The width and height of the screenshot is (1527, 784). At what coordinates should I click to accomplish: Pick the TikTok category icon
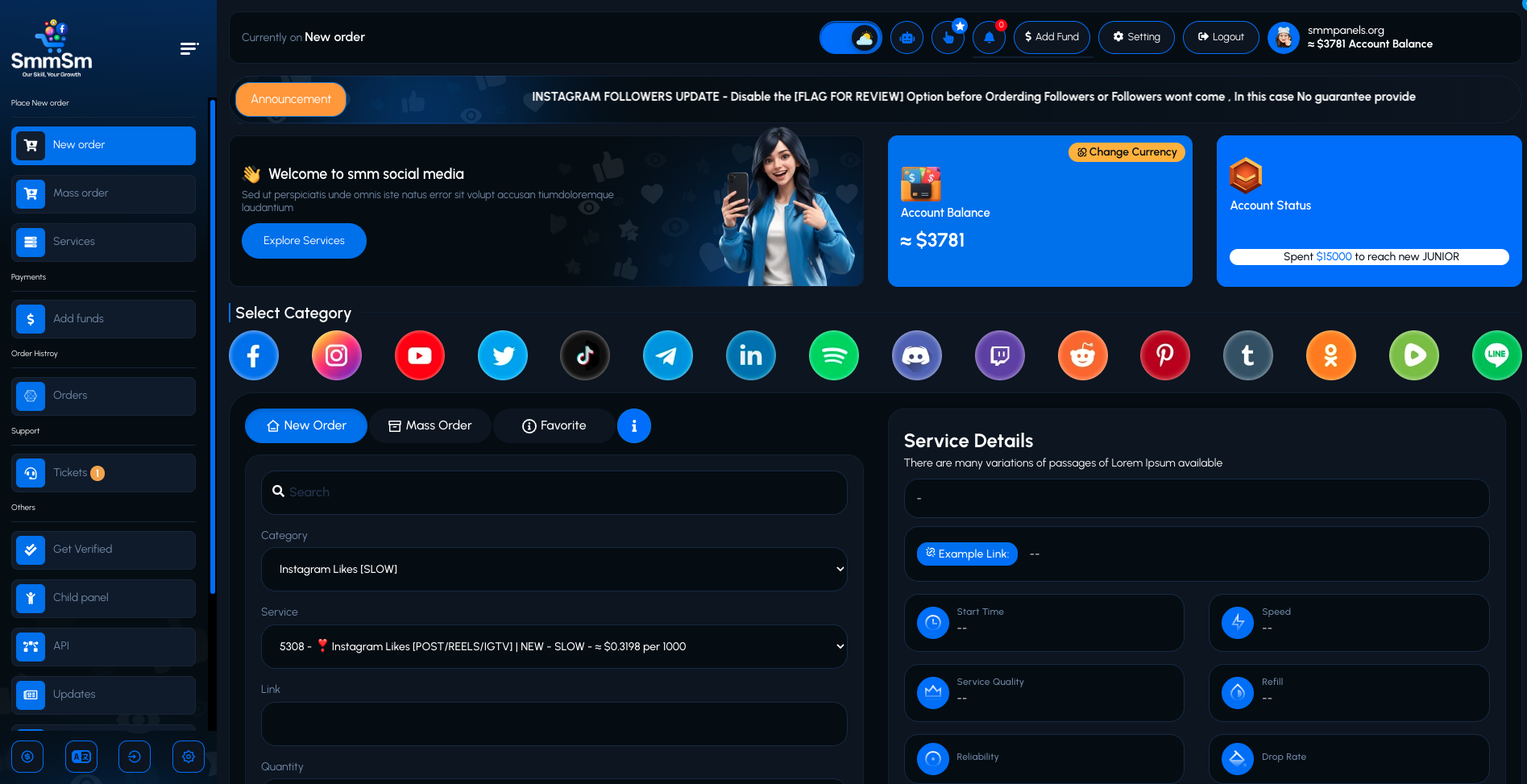(585, 355)
